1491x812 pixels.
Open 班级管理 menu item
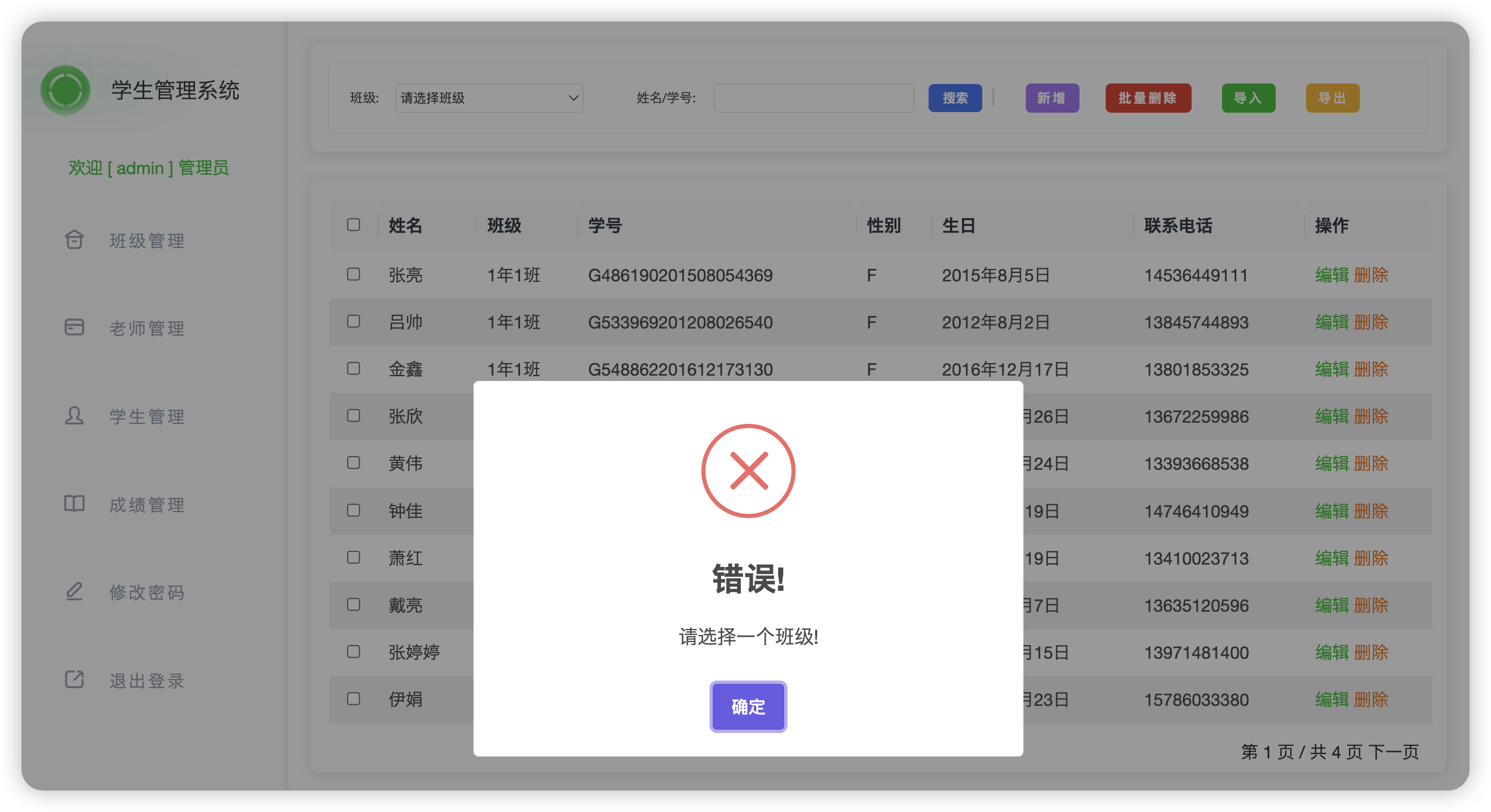pyautogui.click(x=147, y=241)
